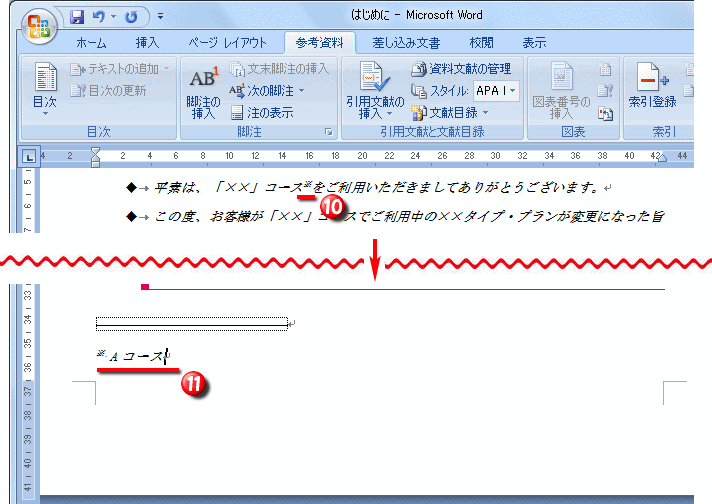
Task: Switch to the 挿入 tab
Action: click(148, 43)
